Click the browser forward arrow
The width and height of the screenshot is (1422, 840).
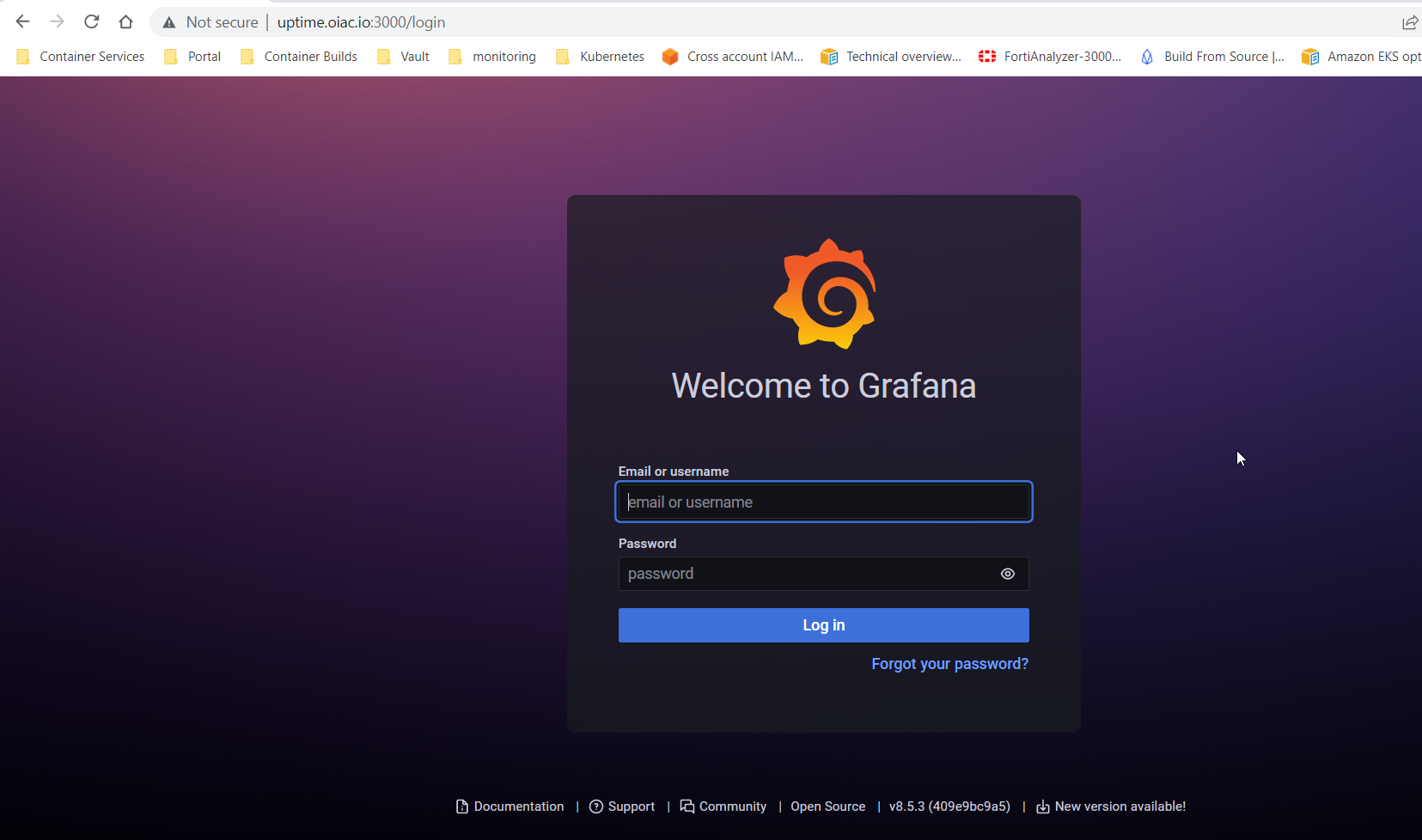click(58, 21)
